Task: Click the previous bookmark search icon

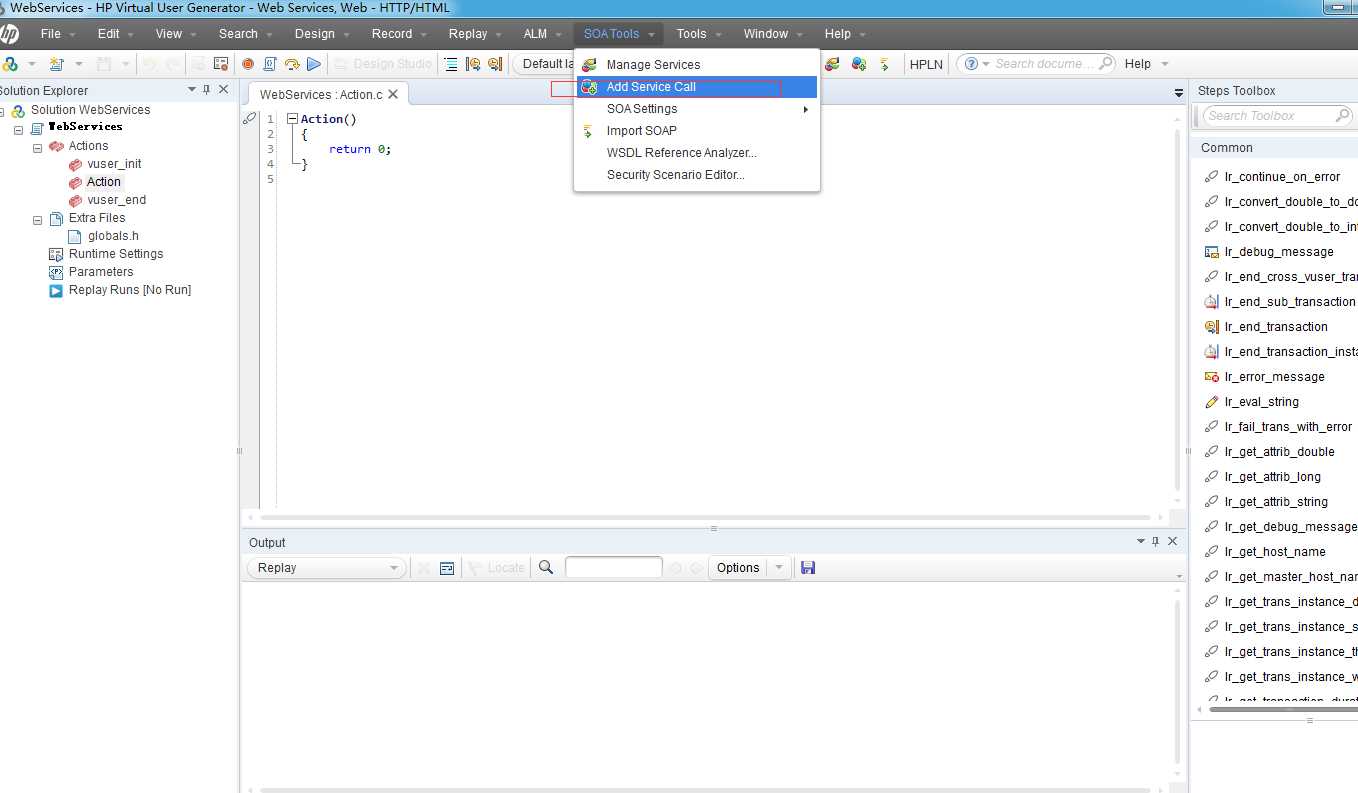Action: [x=473, y=64]
